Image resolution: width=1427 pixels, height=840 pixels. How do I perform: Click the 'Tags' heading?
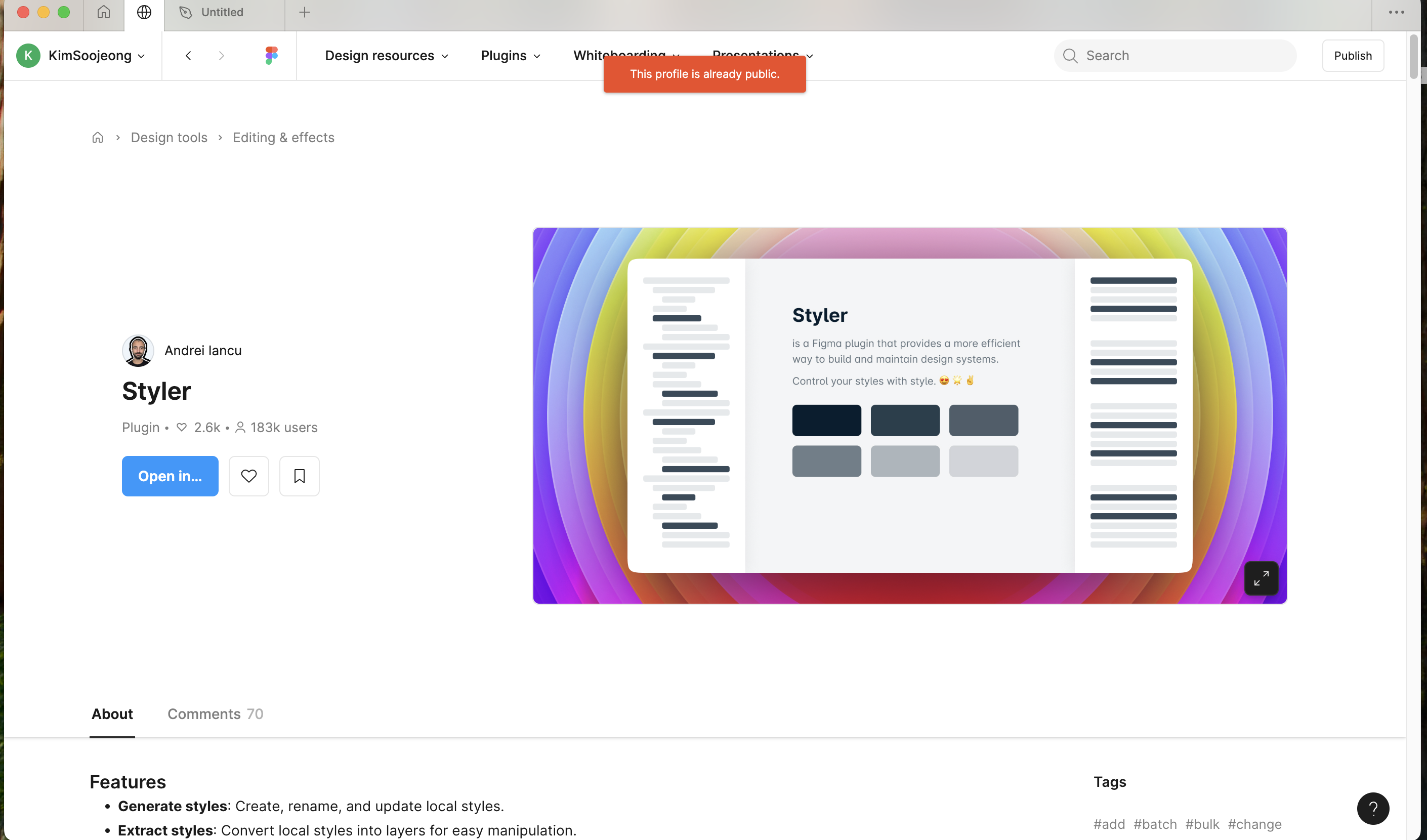(1109, 782)
